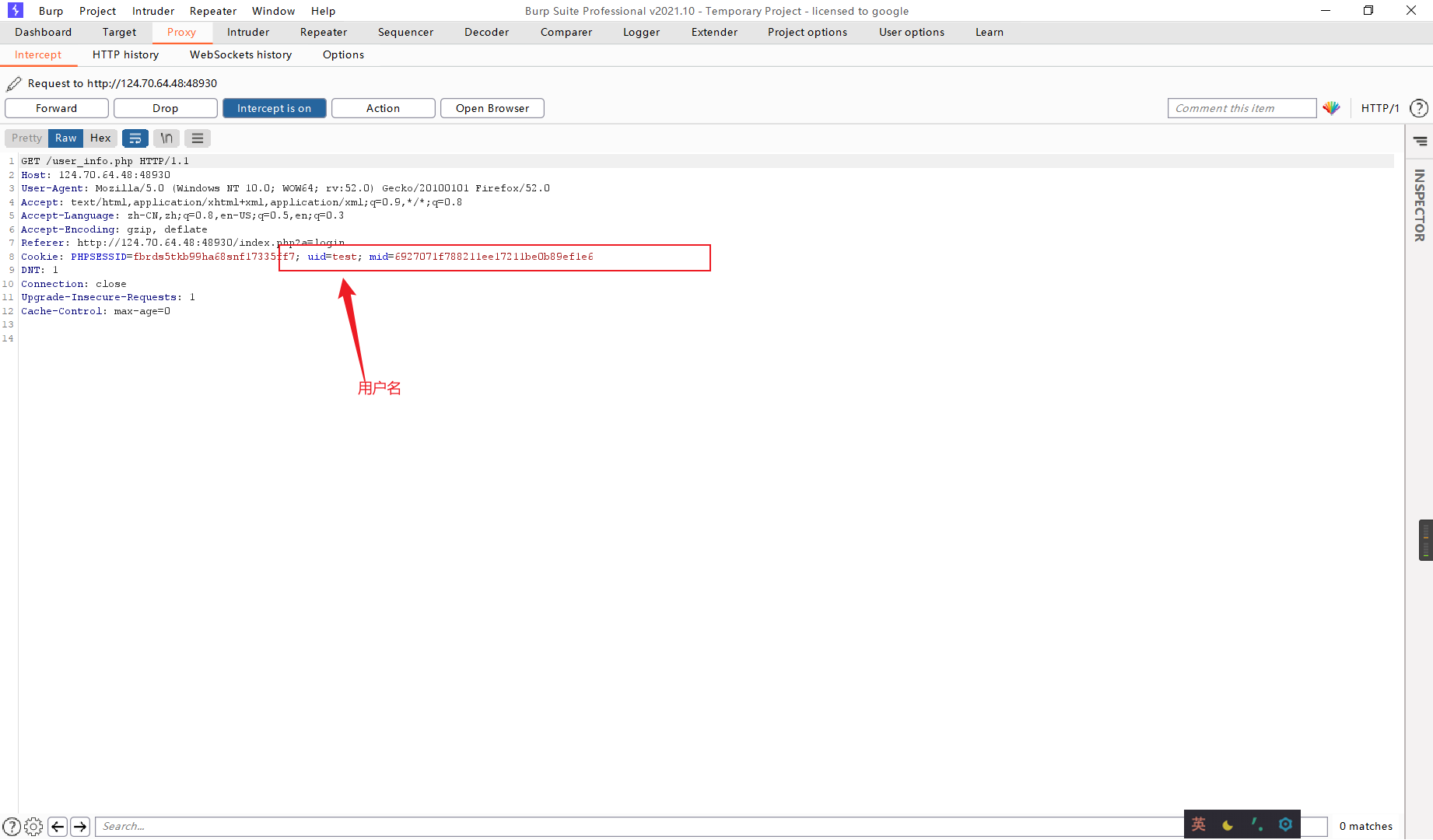Screen dimensions: 1433x840
Task: Open the Logger tab
Action: (642, 32)
